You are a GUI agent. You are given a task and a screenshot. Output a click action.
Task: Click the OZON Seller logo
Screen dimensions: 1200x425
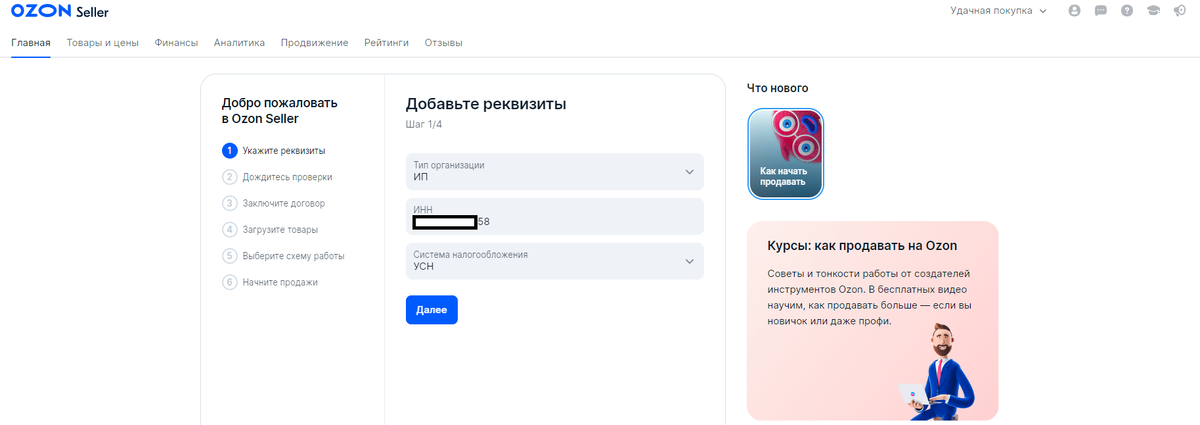(60, 12)
